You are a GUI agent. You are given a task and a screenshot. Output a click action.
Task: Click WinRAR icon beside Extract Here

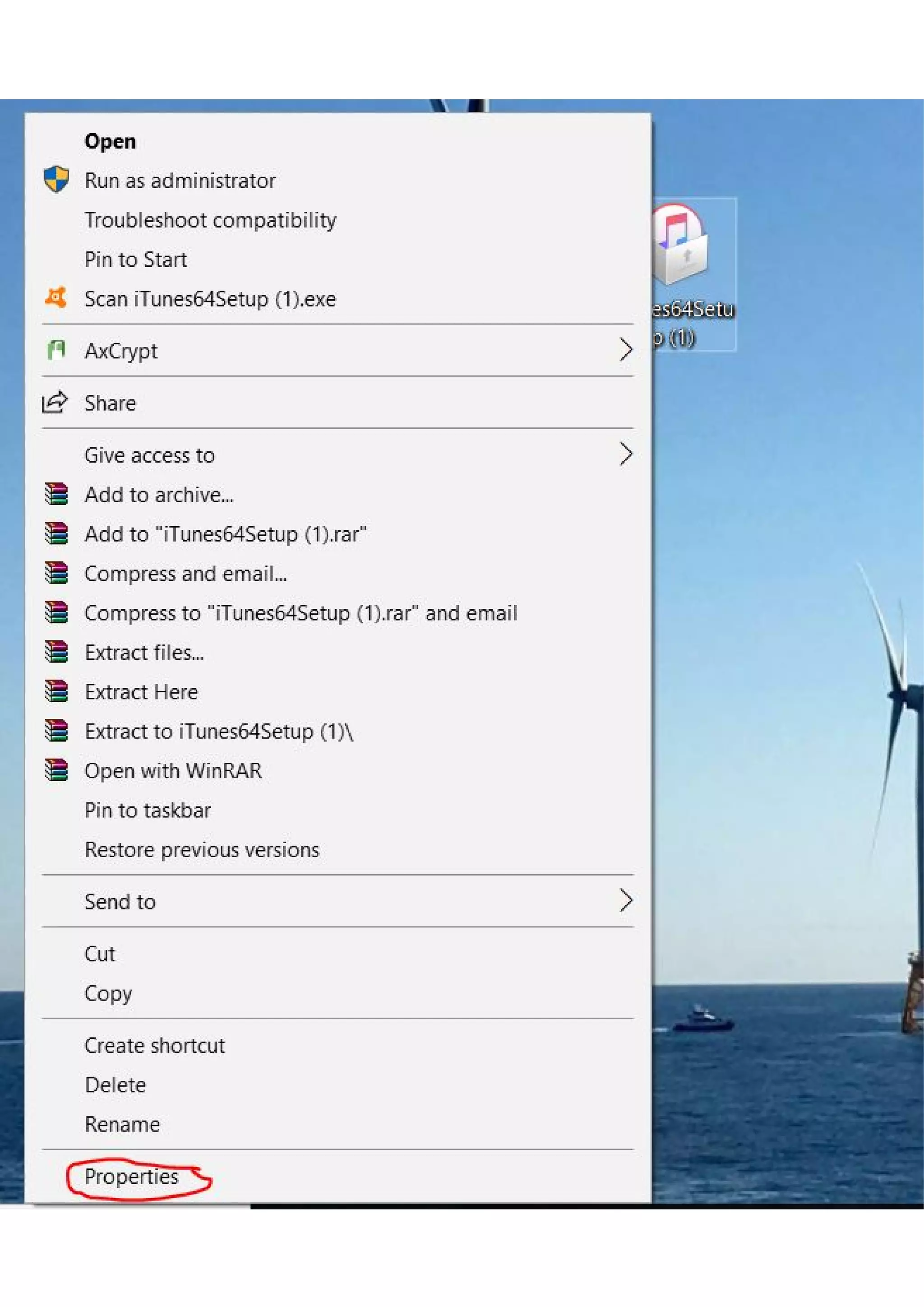pyautogui.click(x=56, y=691)
